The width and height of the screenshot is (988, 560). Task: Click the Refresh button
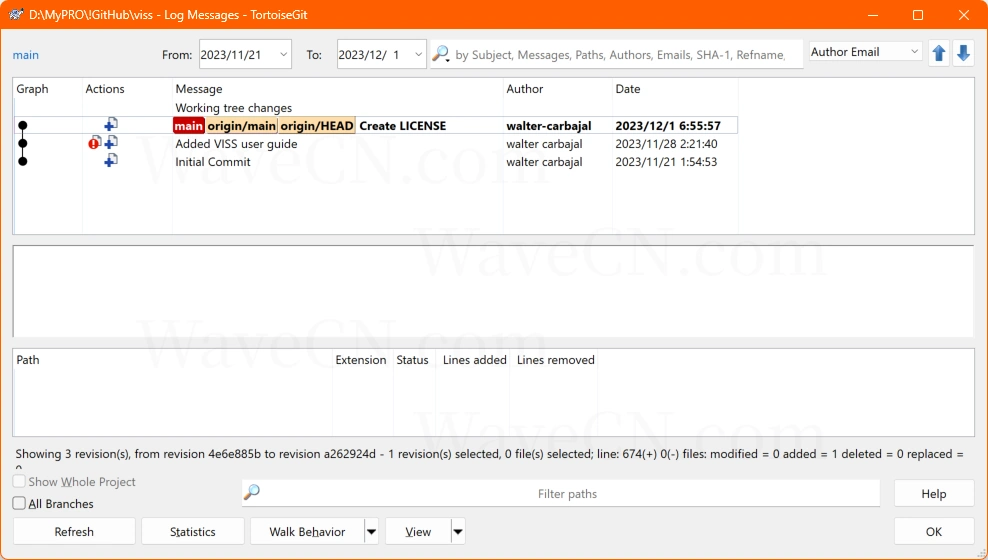[74, 532]
